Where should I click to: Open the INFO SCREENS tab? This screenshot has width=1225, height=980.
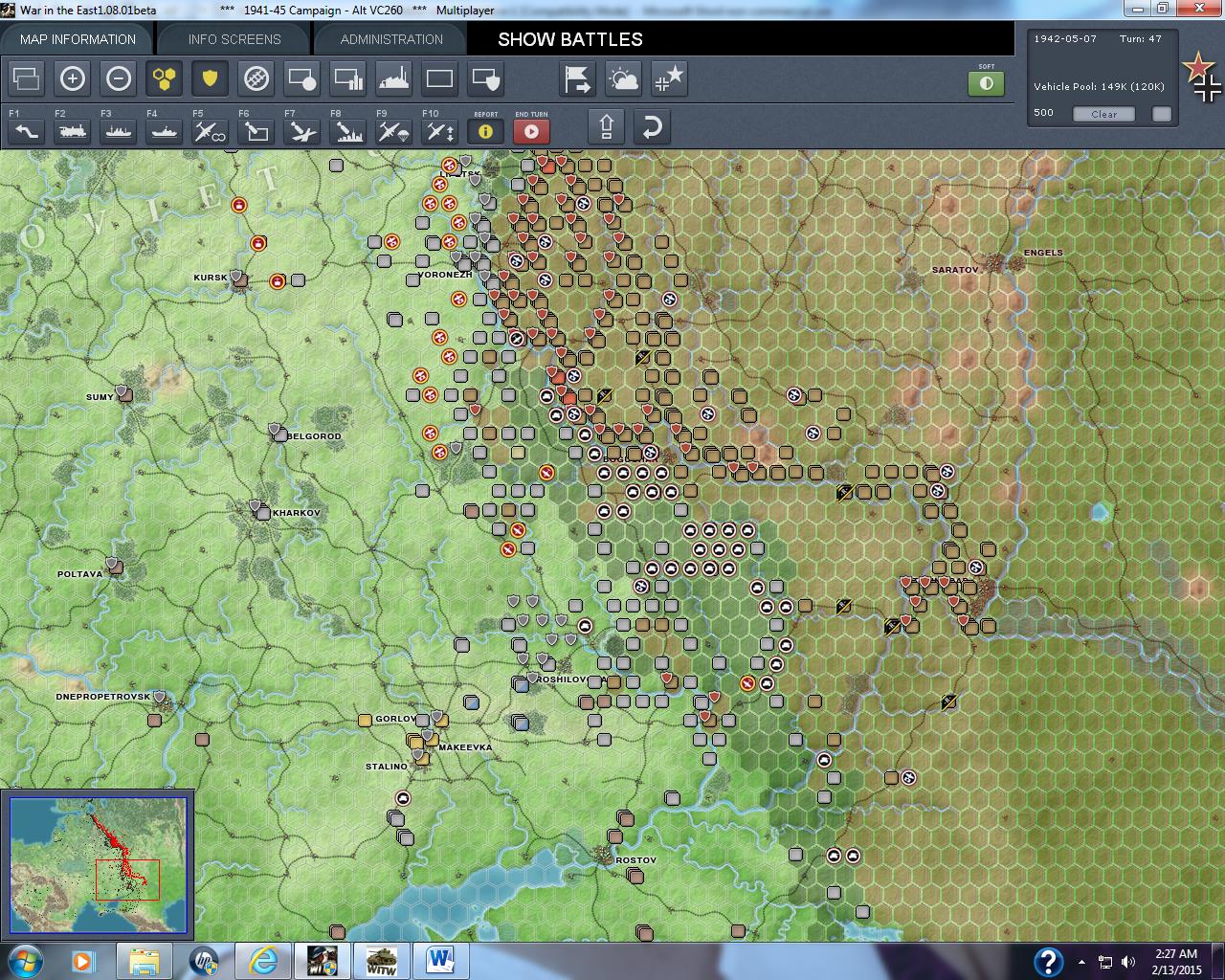tap(234, 39)
